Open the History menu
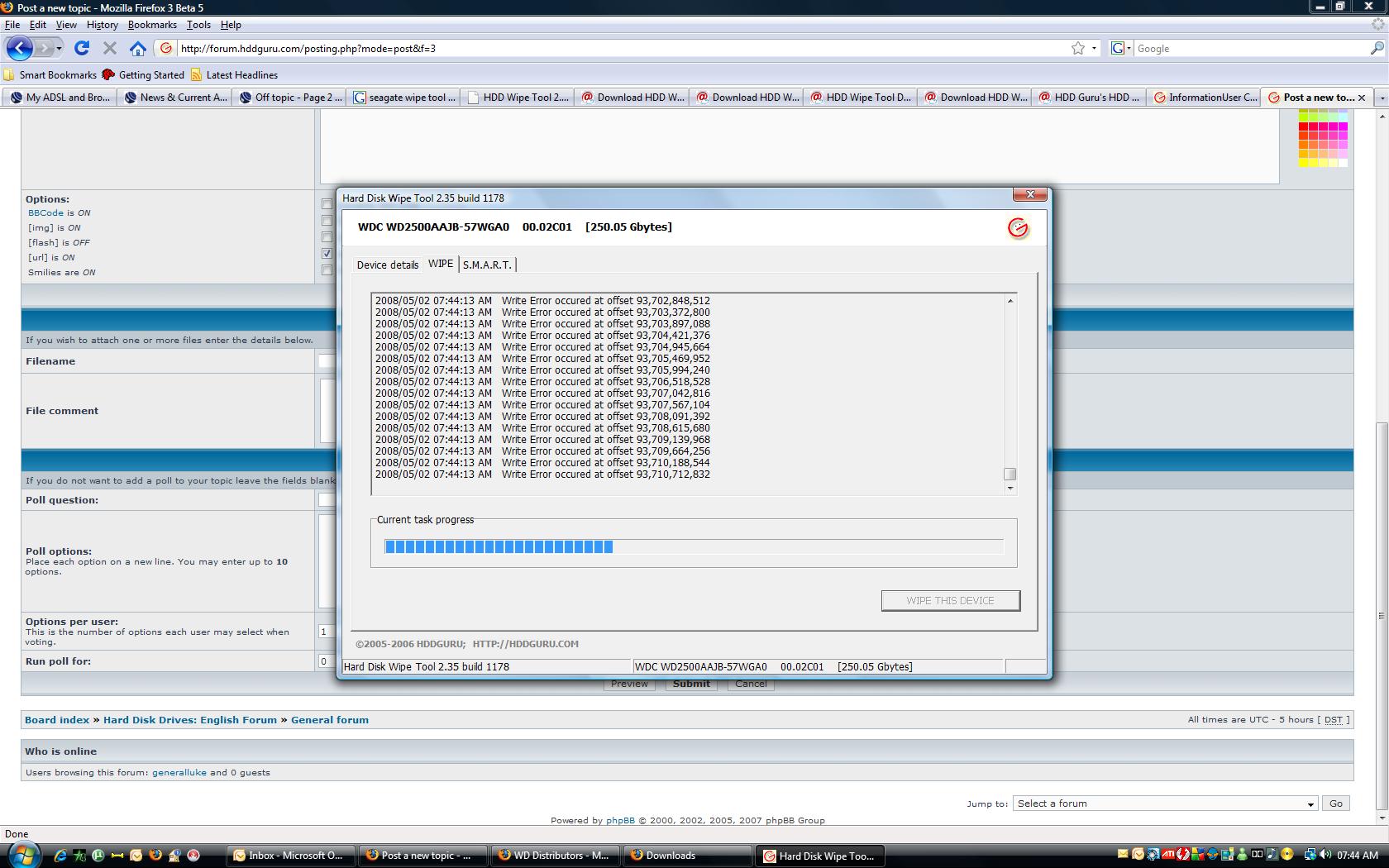This screenshot has height=868, width=1389. [x=103, y=25]
